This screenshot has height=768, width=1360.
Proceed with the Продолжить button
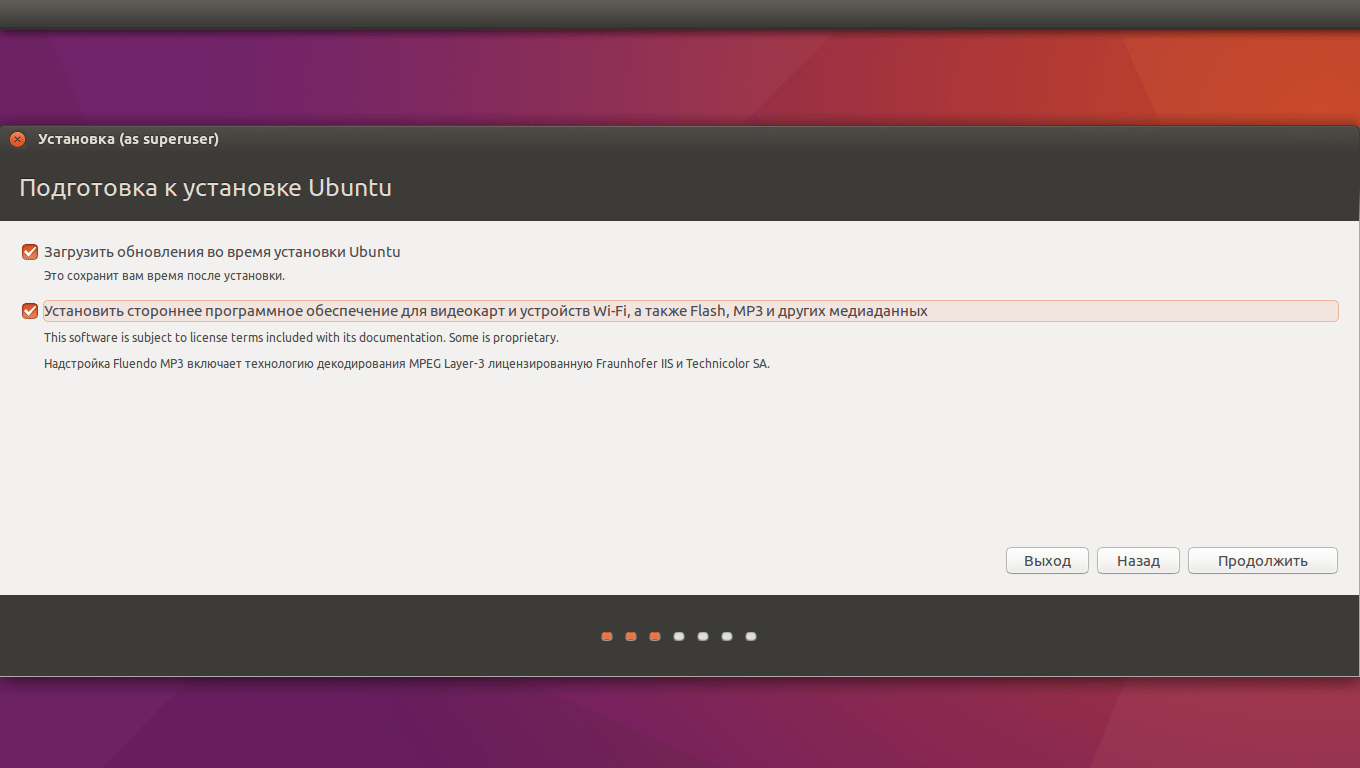(1262, 561)
